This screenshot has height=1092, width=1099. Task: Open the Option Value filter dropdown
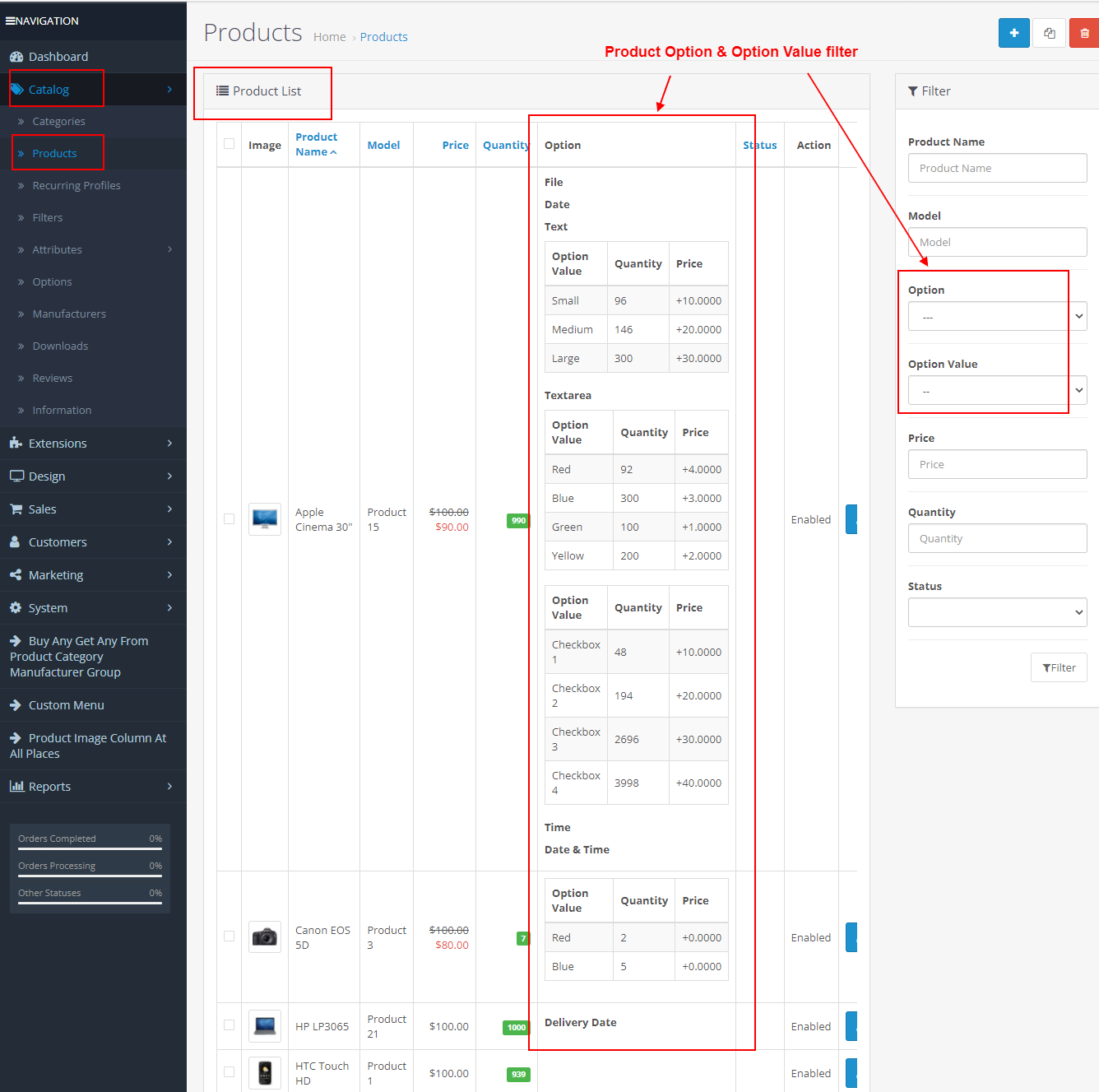pyautogui.click(x=997, y=390)
